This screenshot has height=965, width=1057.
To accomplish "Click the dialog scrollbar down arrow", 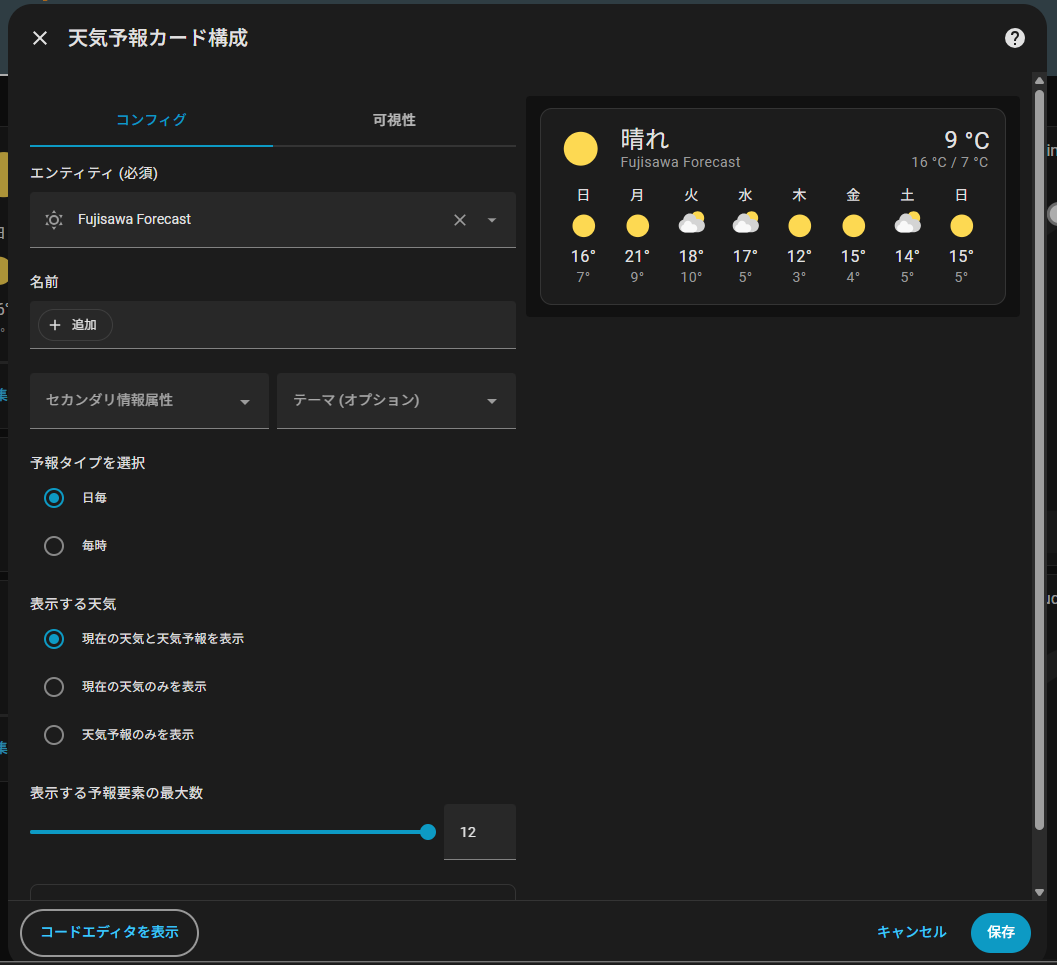I will tap(1039, 892).
